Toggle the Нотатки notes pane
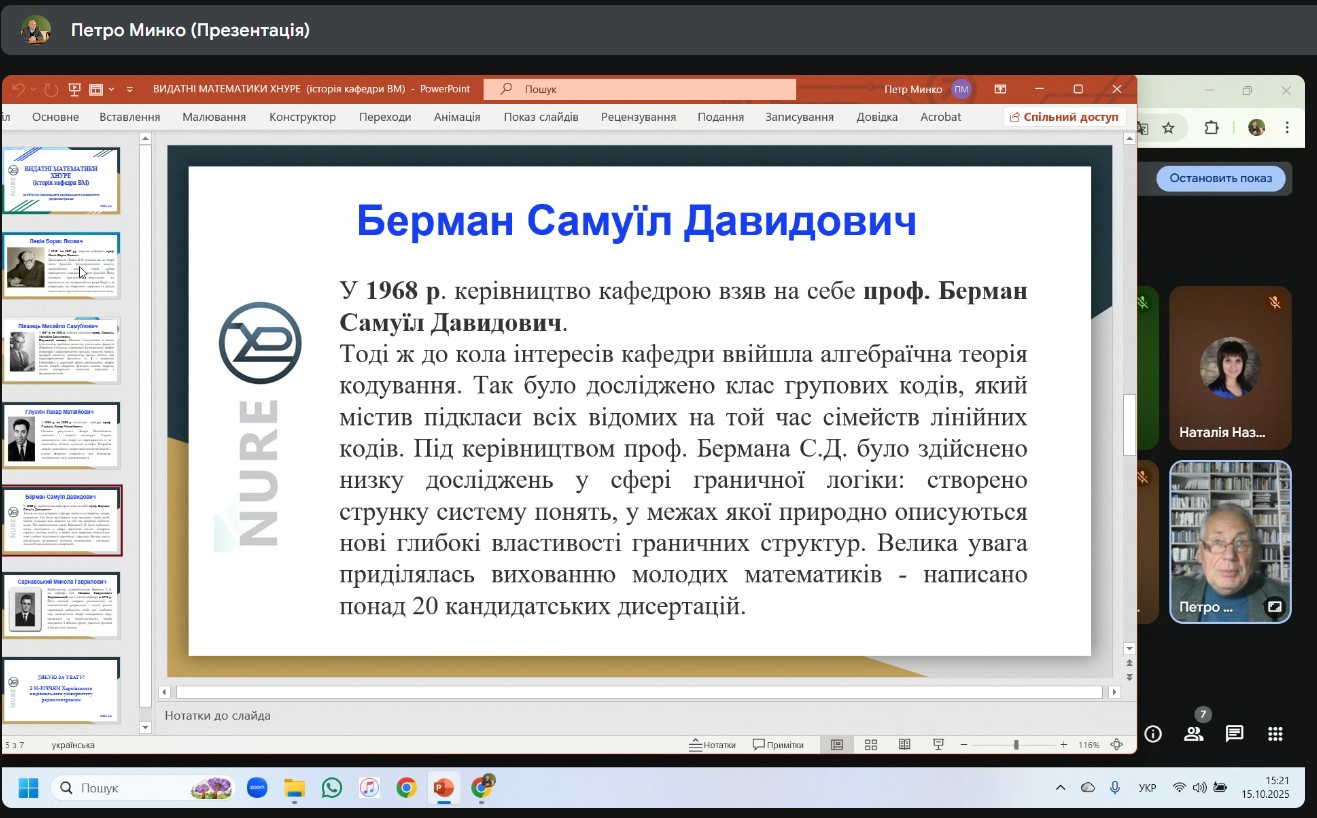Screen dimensions: 1317x818 point(712,745)
